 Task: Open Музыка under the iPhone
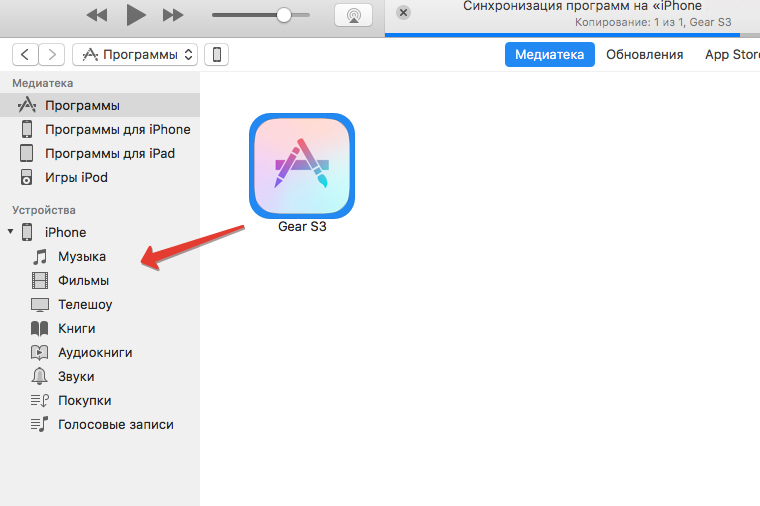[100, 256]
